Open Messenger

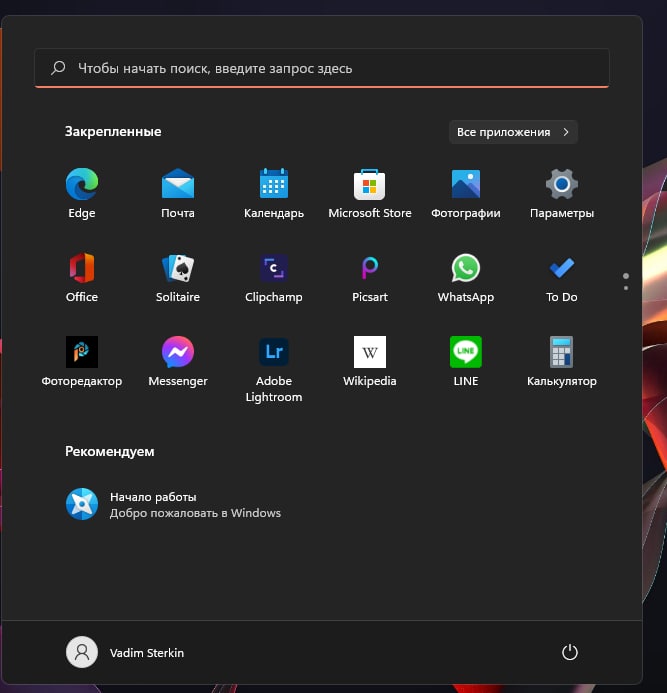tap(178, 361)
